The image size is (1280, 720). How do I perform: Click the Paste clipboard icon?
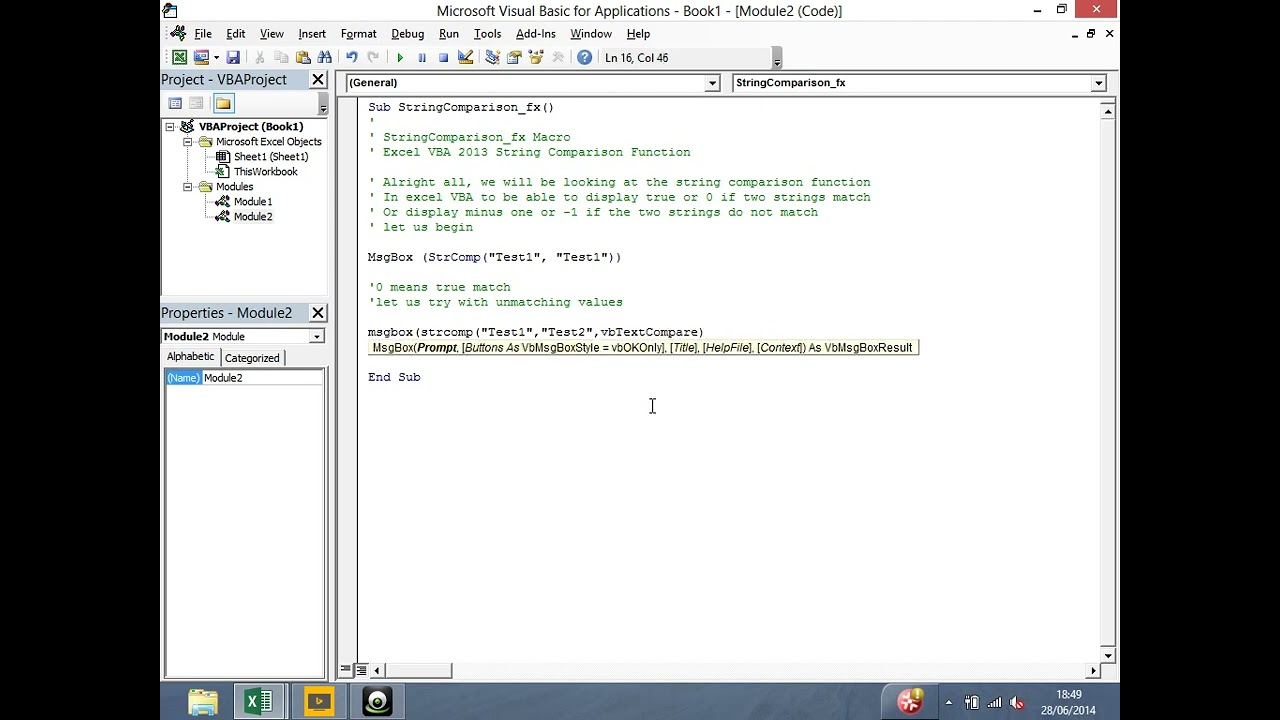pyautogui.click(x=303, y=58)
